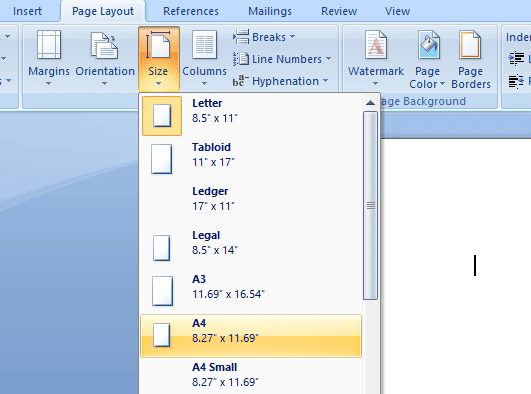Open the Margins gallery icon

pyautogui.click(x=49, y=45)
